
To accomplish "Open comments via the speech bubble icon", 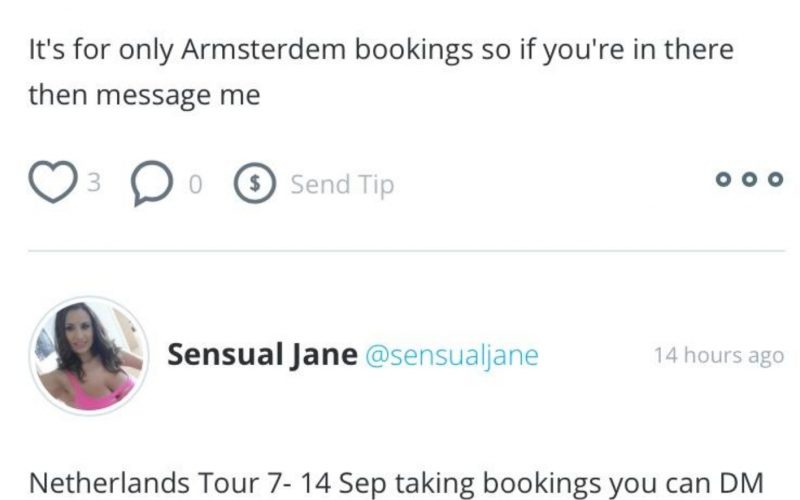I will click(152, 183).
